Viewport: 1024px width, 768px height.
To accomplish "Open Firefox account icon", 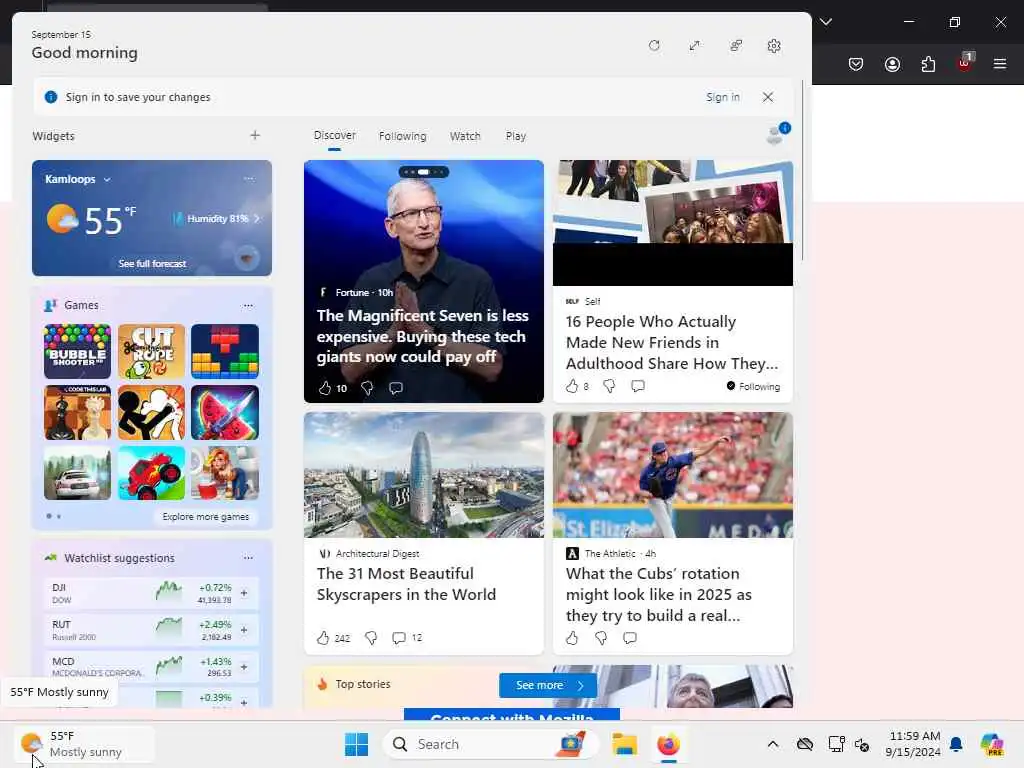I will coord(892,63).
